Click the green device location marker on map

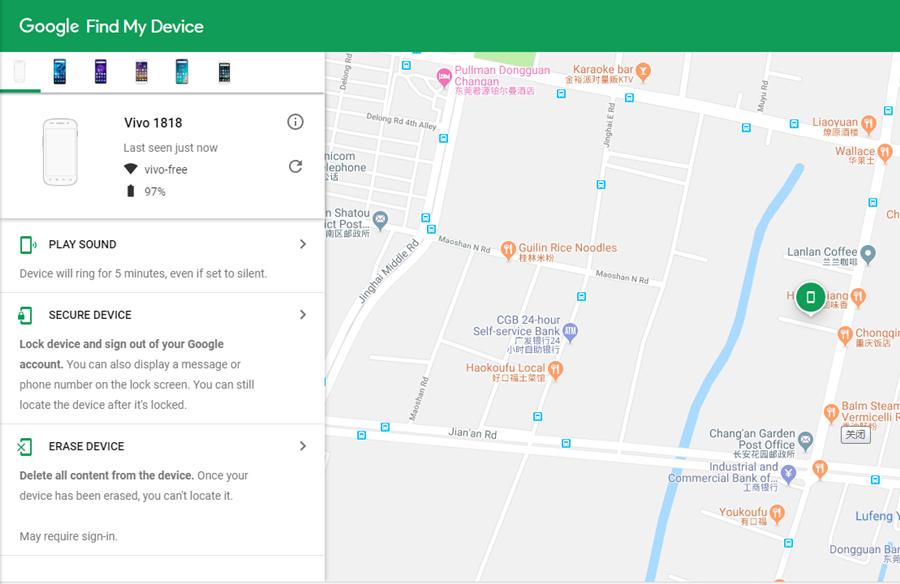(810, 298)
